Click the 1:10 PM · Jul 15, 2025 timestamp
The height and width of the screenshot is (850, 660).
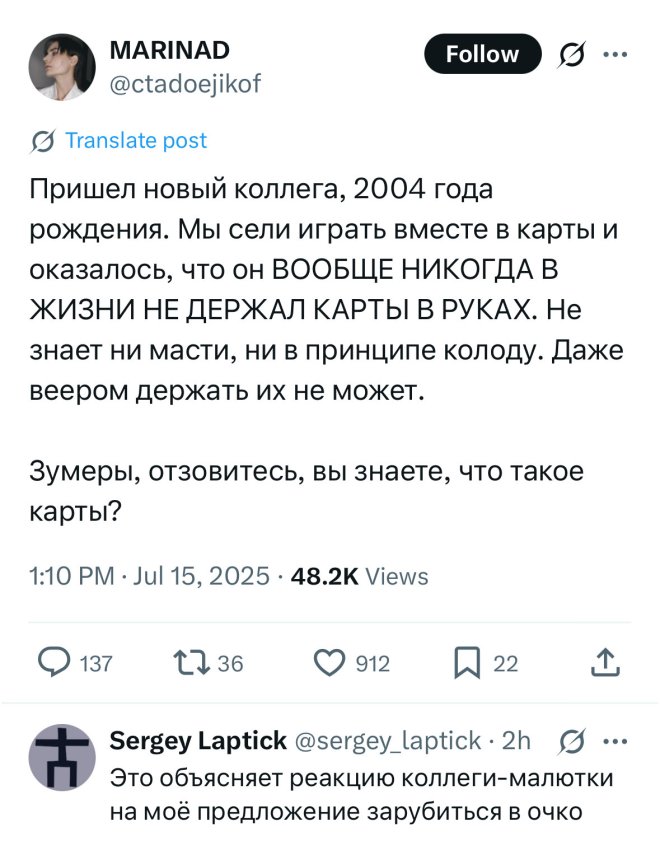coord(150,576)
